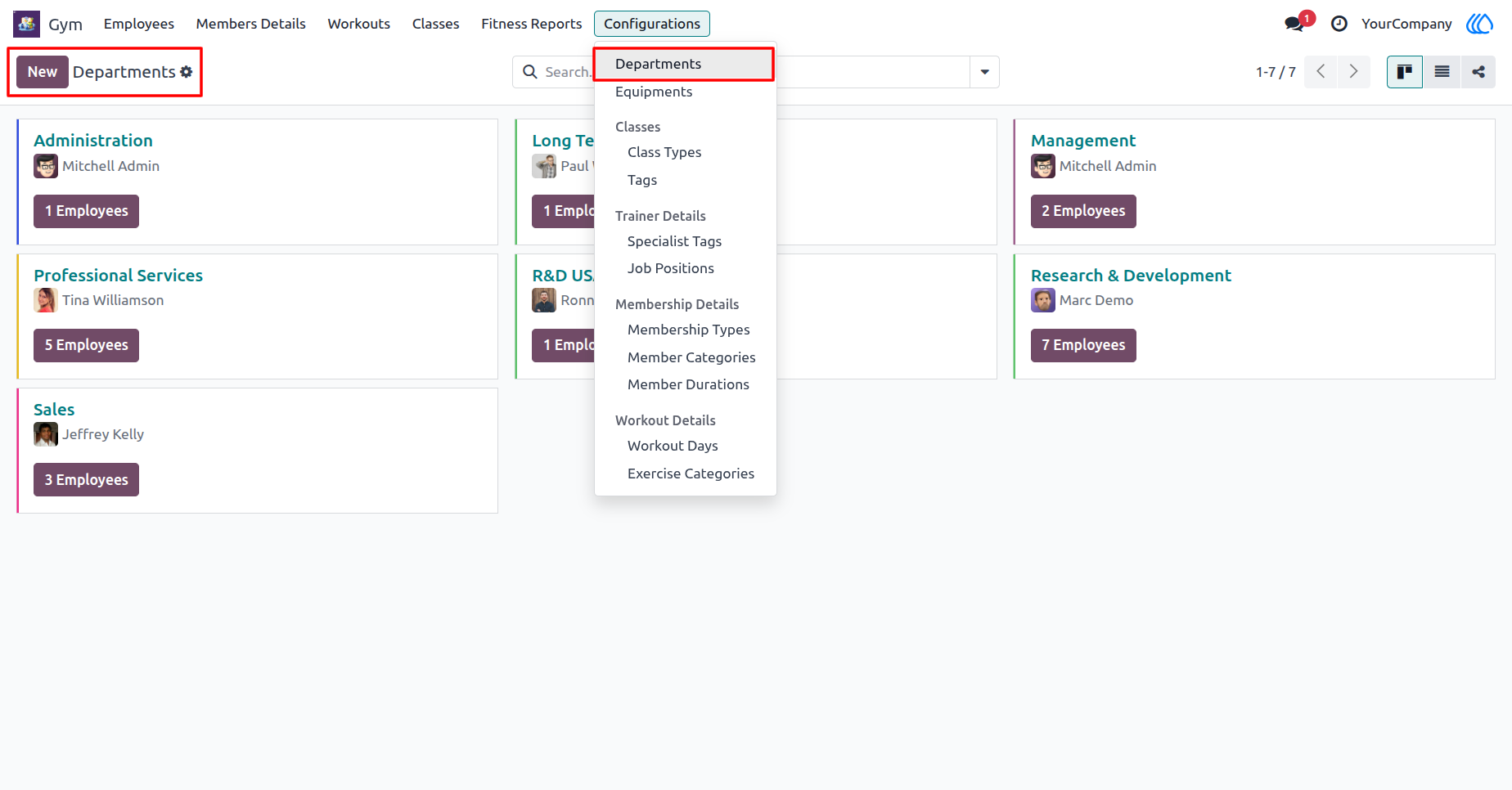Click Marc Demo avatar
This screenshot has width=1512, height=790.
[1043, 300]
